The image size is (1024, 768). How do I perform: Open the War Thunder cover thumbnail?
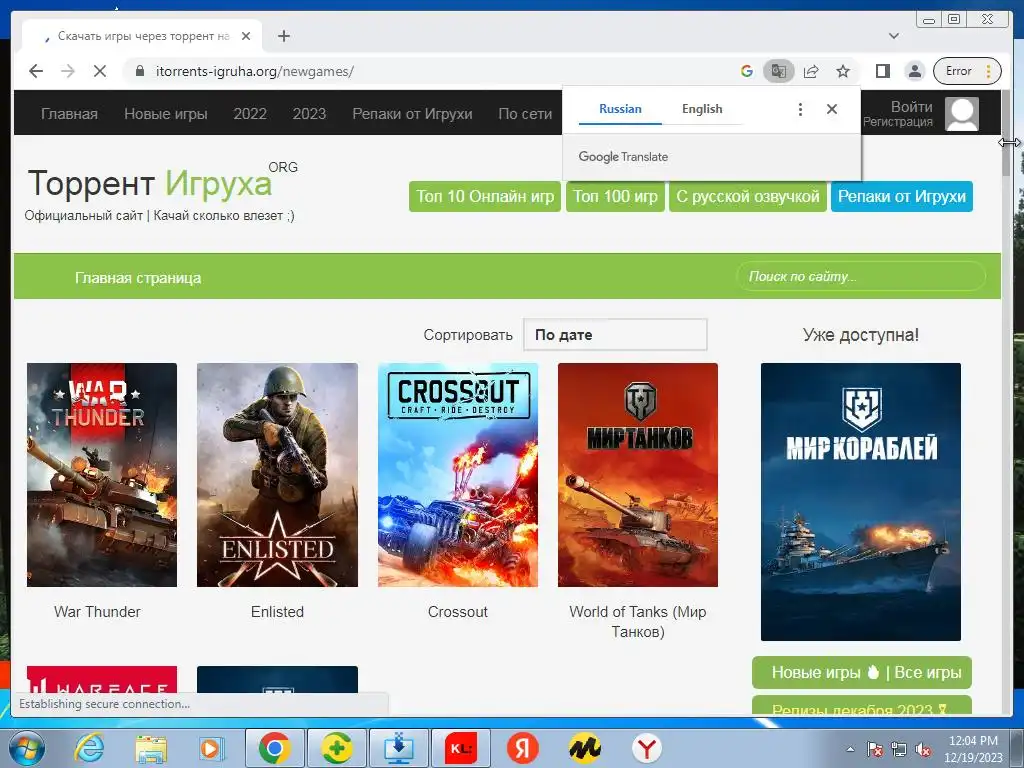tap(102, 475)
